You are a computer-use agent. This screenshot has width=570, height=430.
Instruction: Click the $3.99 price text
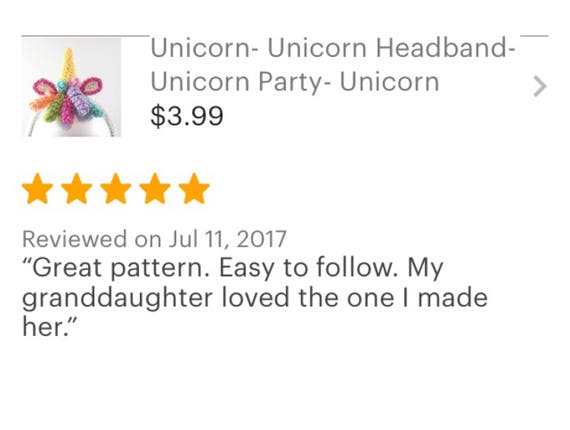click(187, 116)
